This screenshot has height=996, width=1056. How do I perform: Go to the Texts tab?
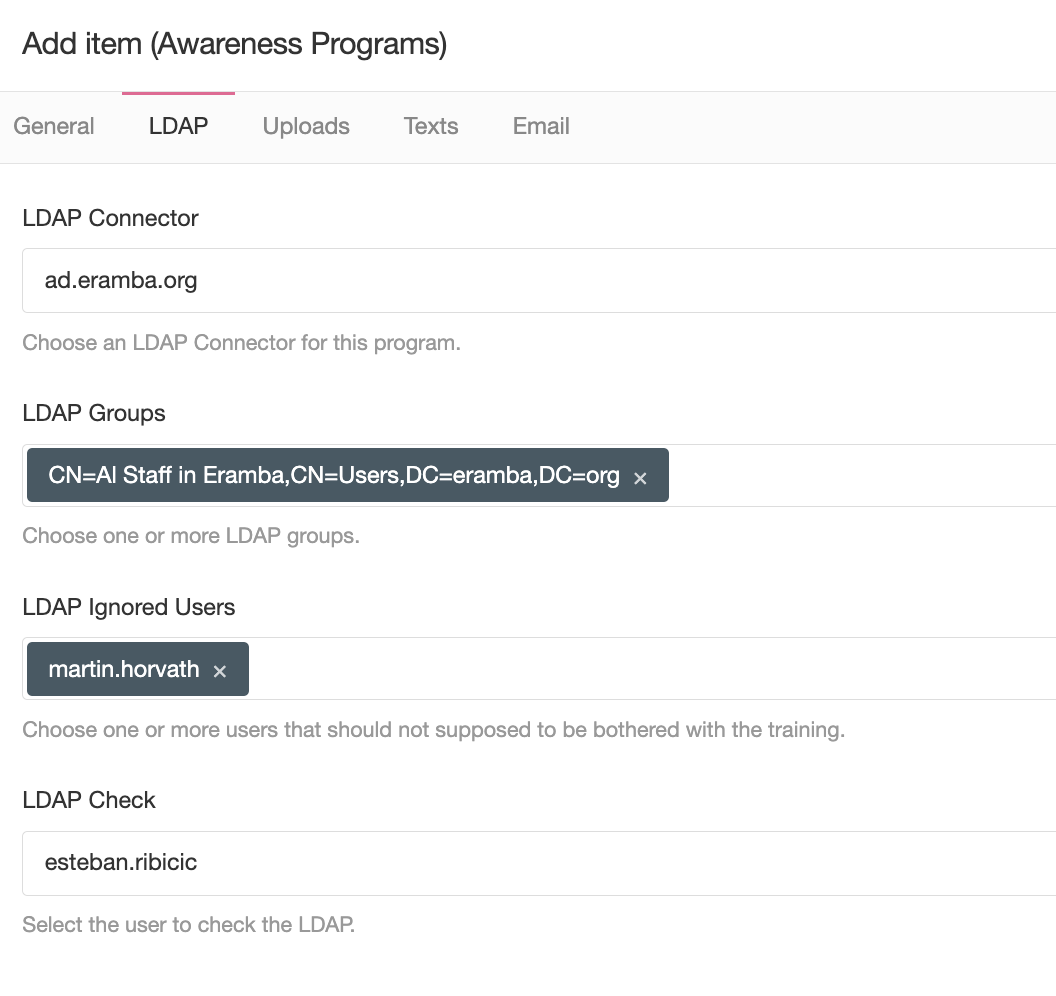(431, 126)
